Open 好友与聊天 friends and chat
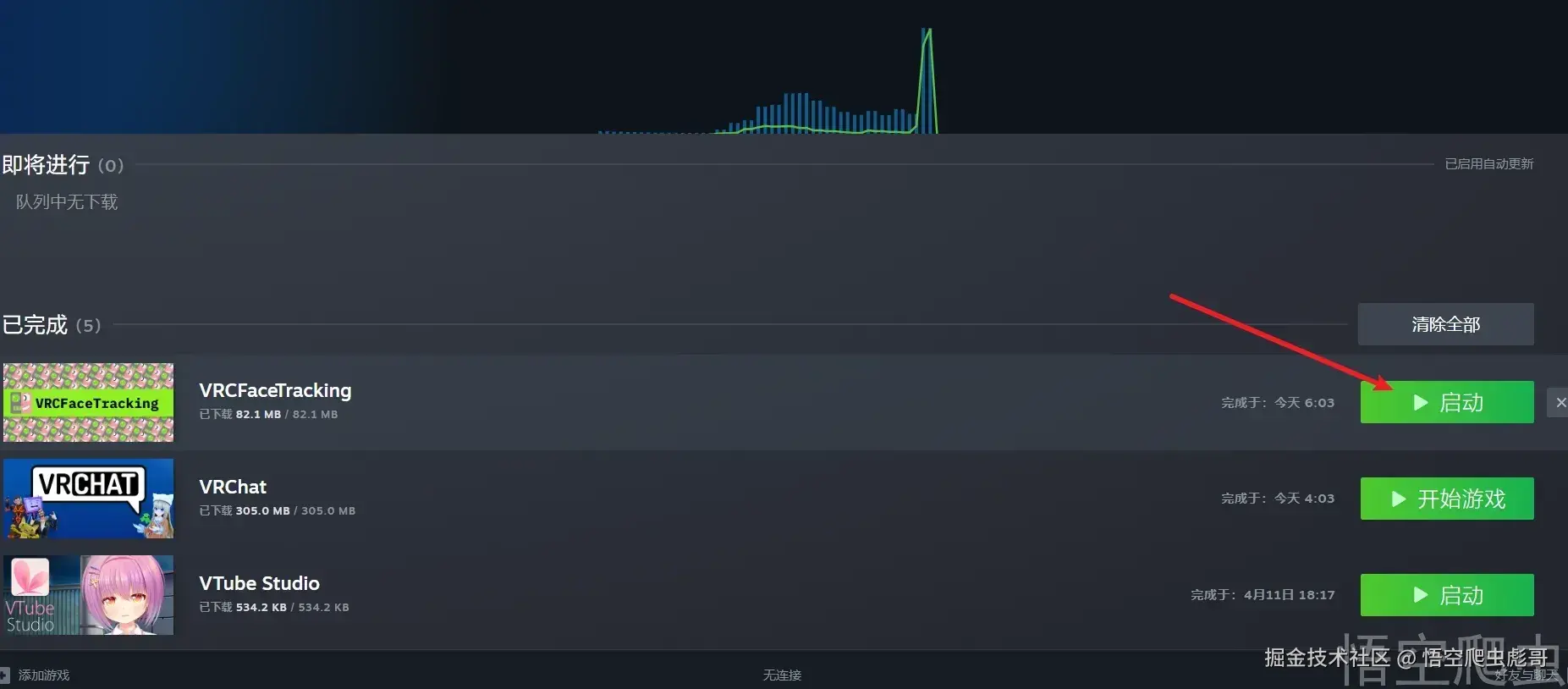This screenshot has width=1568, height=689. (x=1526, y=675)
